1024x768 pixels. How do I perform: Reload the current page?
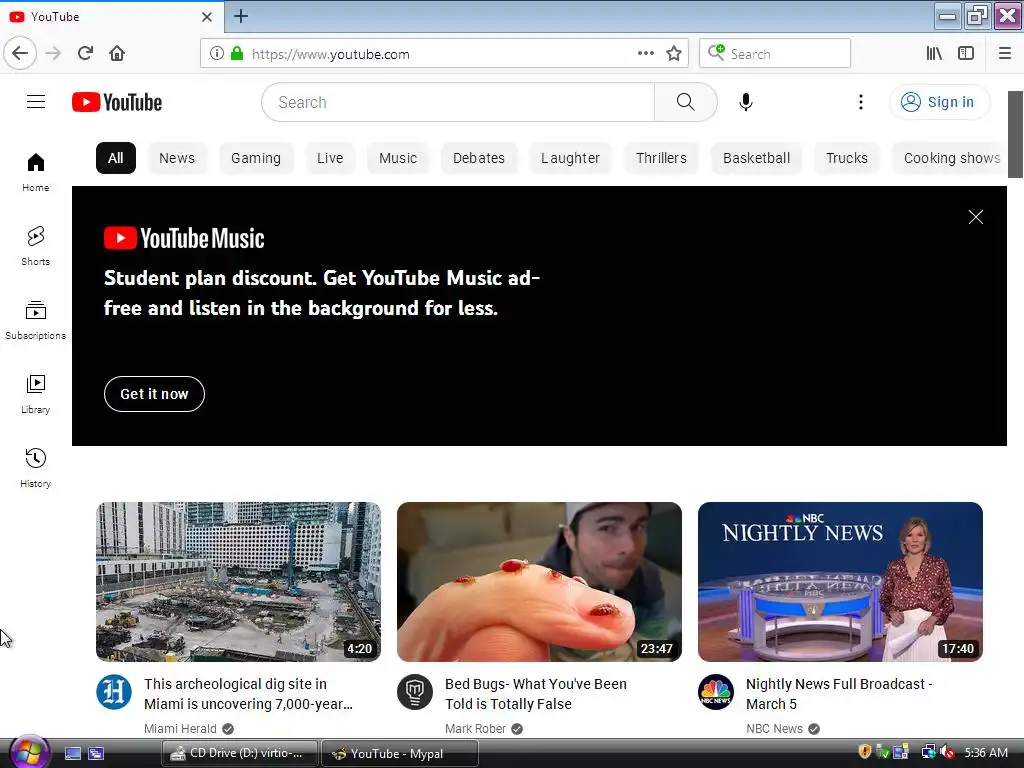86,54
